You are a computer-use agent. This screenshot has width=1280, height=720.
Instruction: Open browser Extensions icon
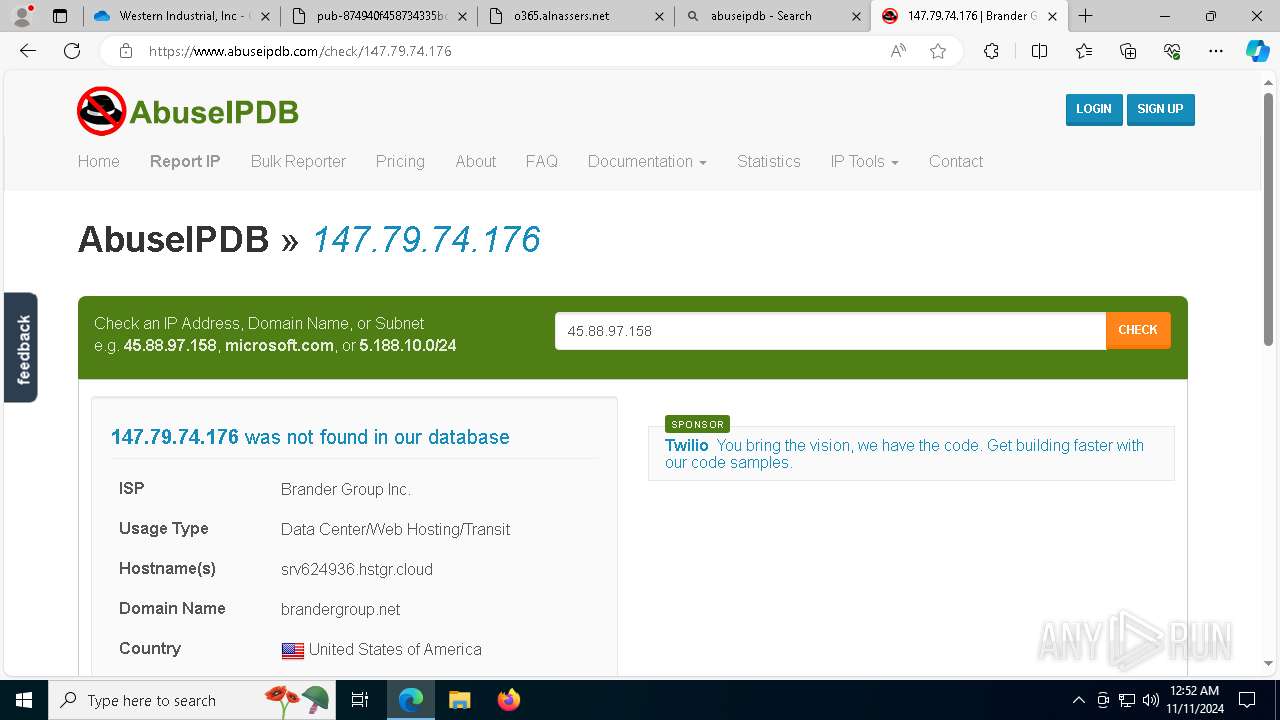point(991,51)
